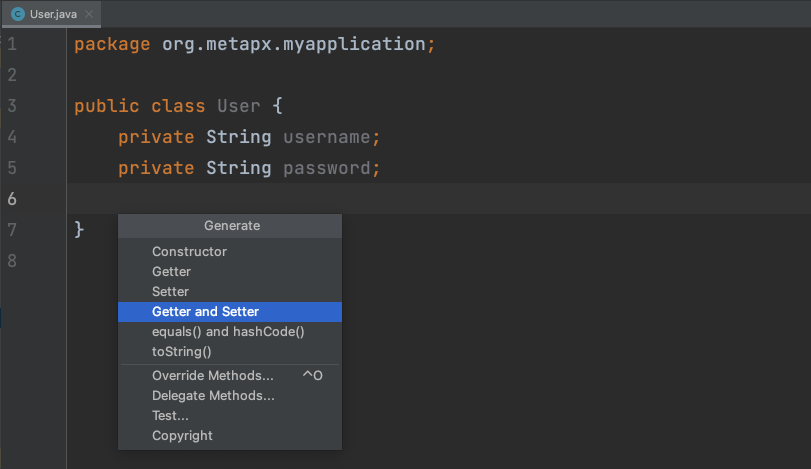The width and height of the screenshot is (811, 469).
Task: Click the password field identifier
Action: pyautogui.click(x=327, y=168)
